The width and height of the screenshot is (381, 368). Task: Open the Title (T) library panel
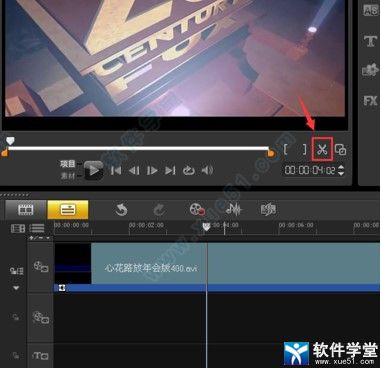pyautogui.click(x=370, y=41)
